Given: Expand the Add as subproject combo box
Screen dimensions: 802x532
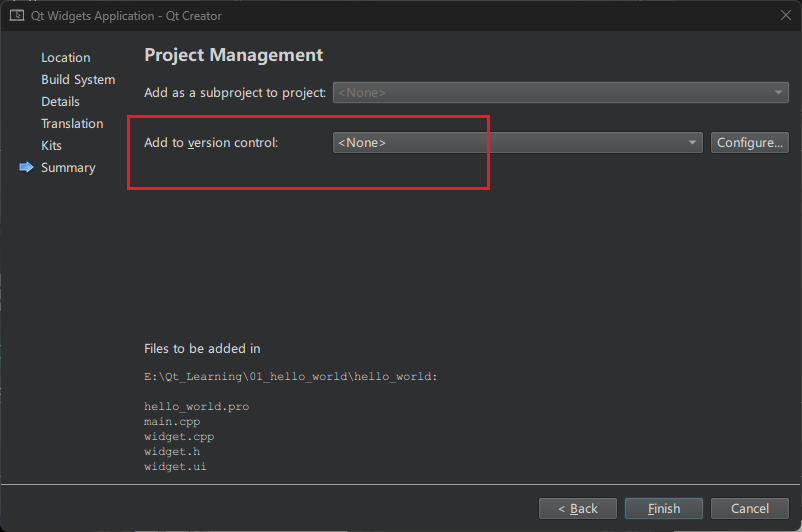Looking at the screenshot, I should 560,93.
